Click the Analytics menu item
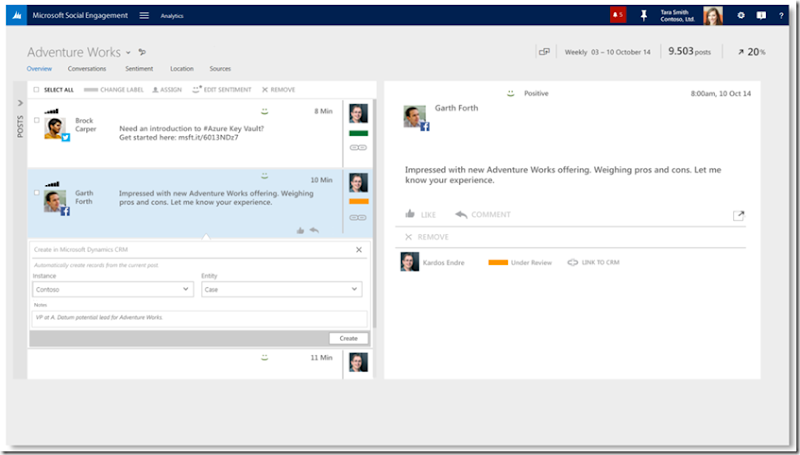Screen dimensions: 800x455 pyautogui.click(x=172, y=16)
